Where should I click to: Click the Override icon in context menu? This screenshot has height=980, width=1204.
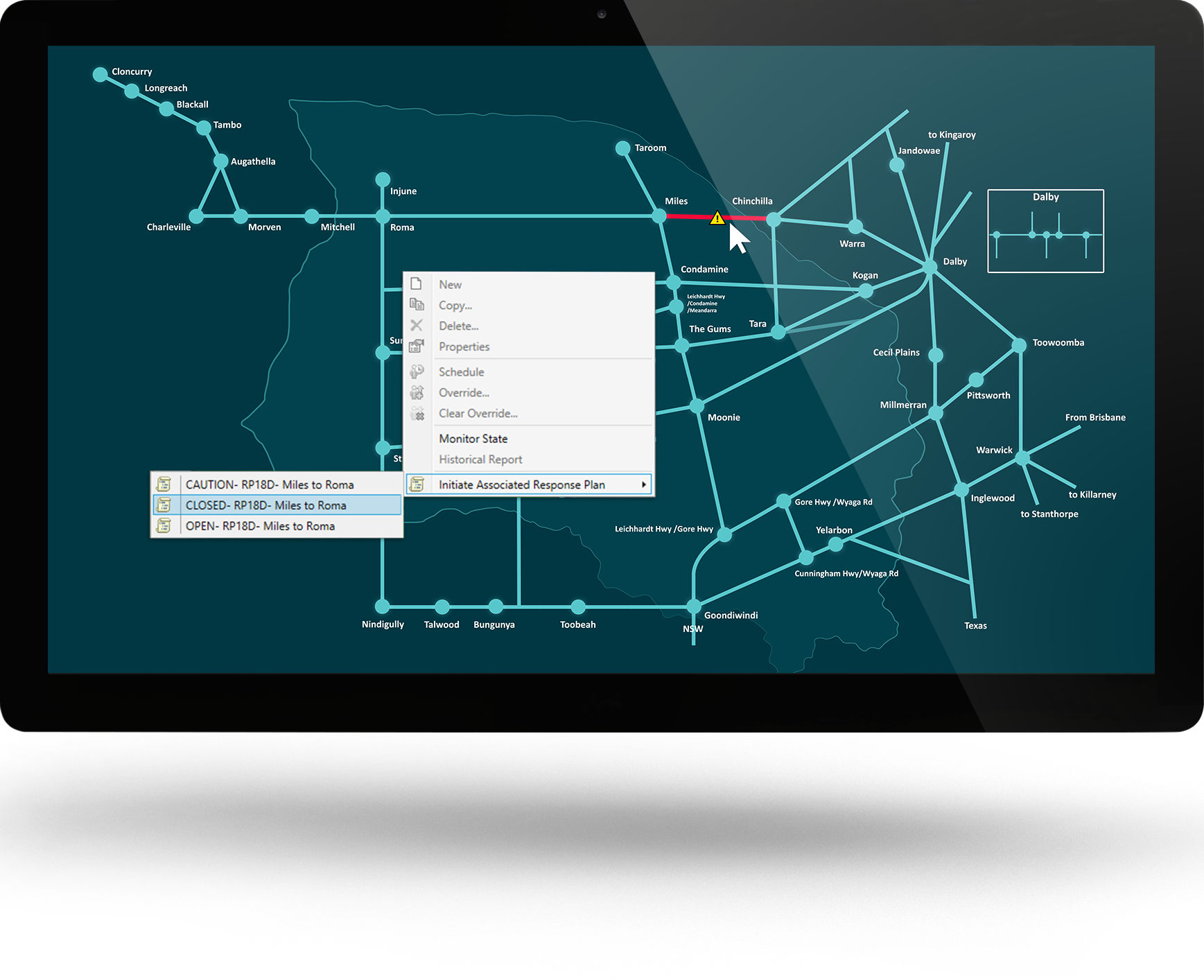[417, 393]
